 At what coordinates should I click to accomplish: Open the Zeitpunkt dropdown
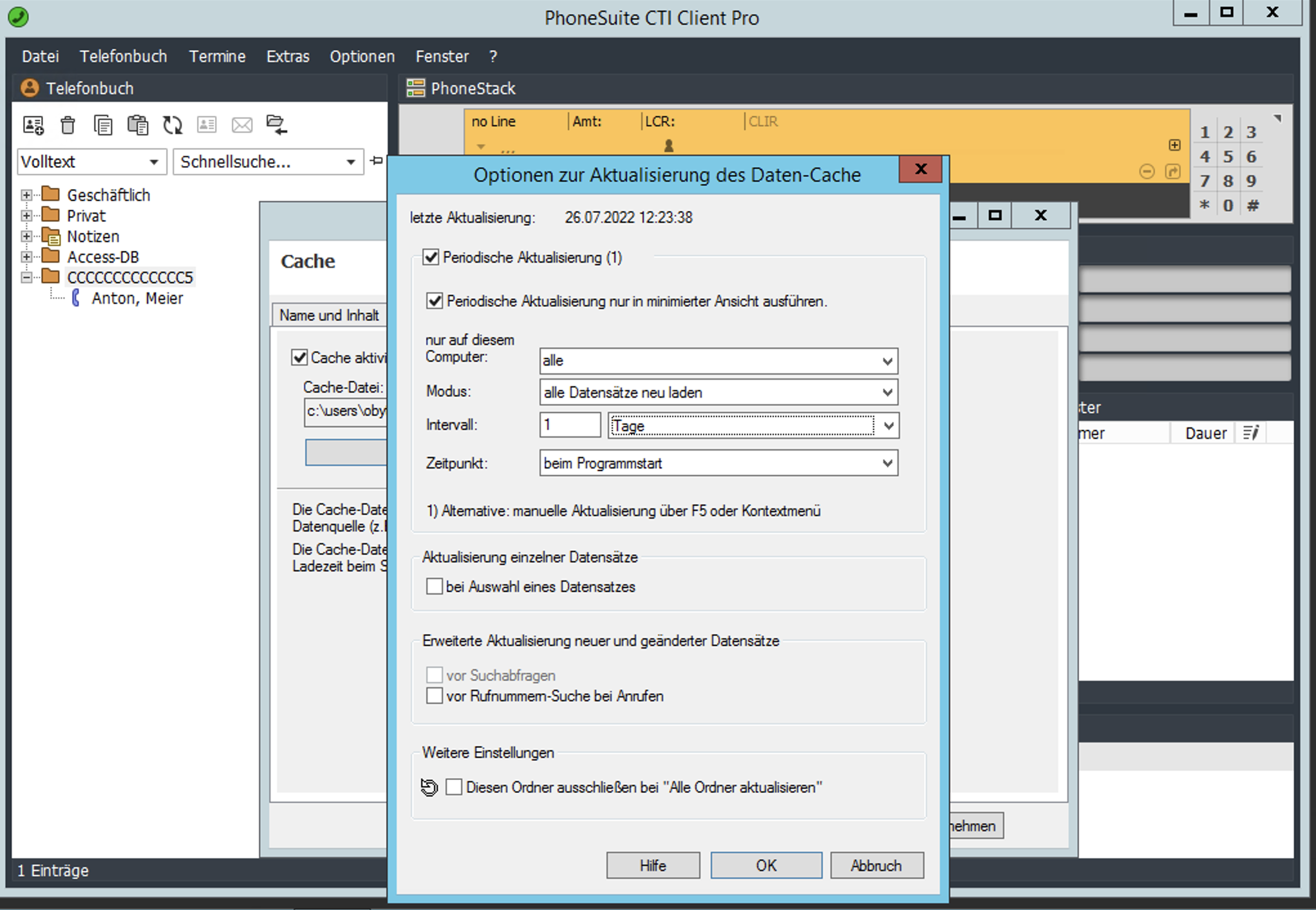click(719, 463)
